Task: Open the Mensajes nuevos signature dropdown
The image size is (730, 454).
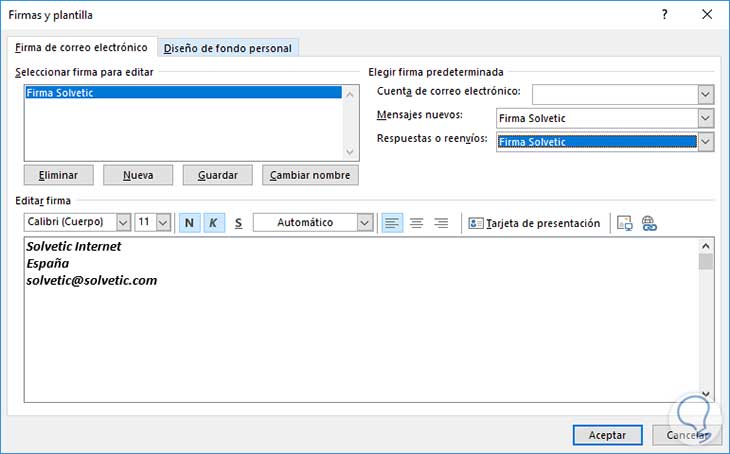Action: pos(706,118)
